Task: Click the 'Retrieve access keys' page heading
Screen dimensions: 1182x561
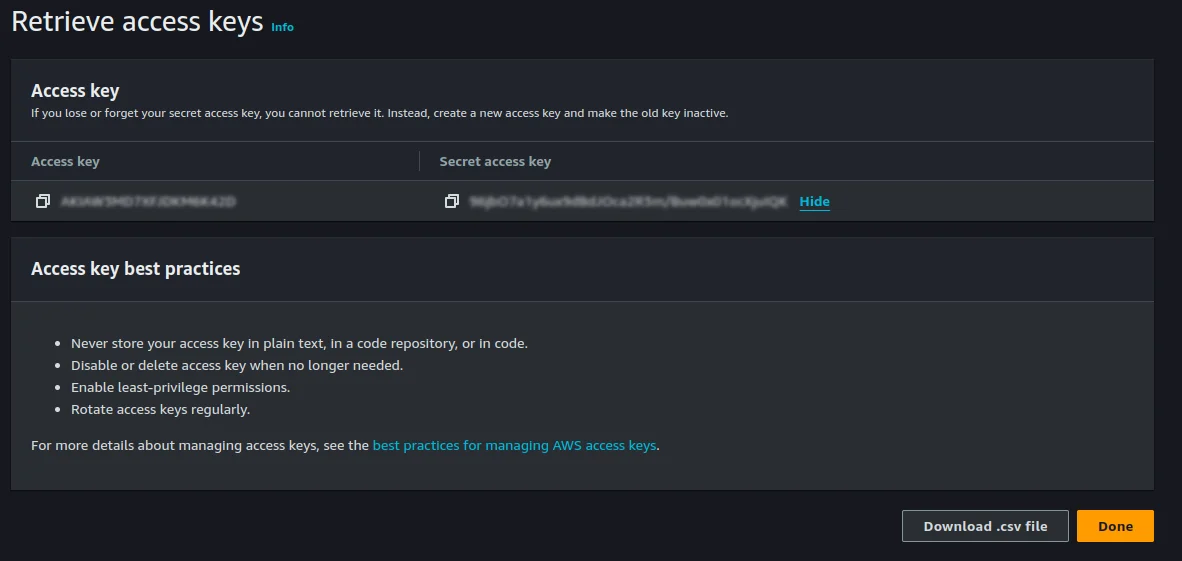Action: click(137, 22)
